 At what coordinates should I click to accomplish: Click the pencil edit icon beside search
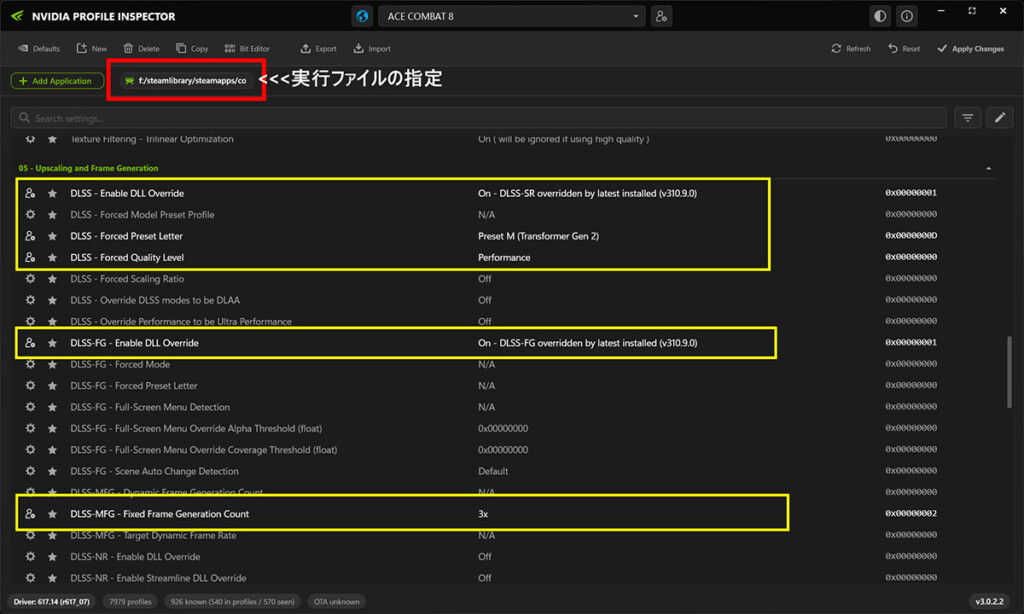1000,118
